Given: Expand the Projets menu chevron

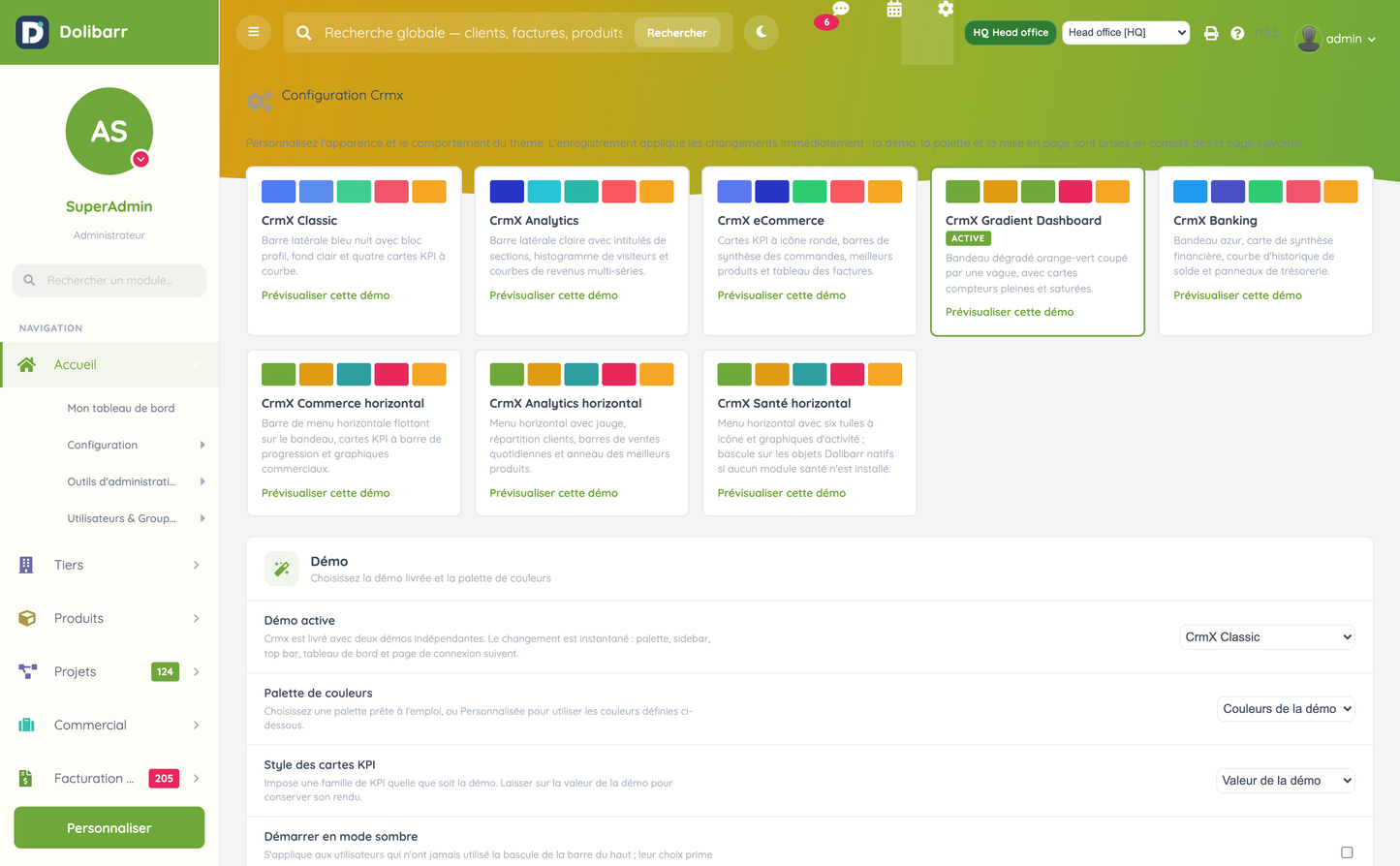Looking at the screenshot, I should pyautogui.click(x=197, y=671).
